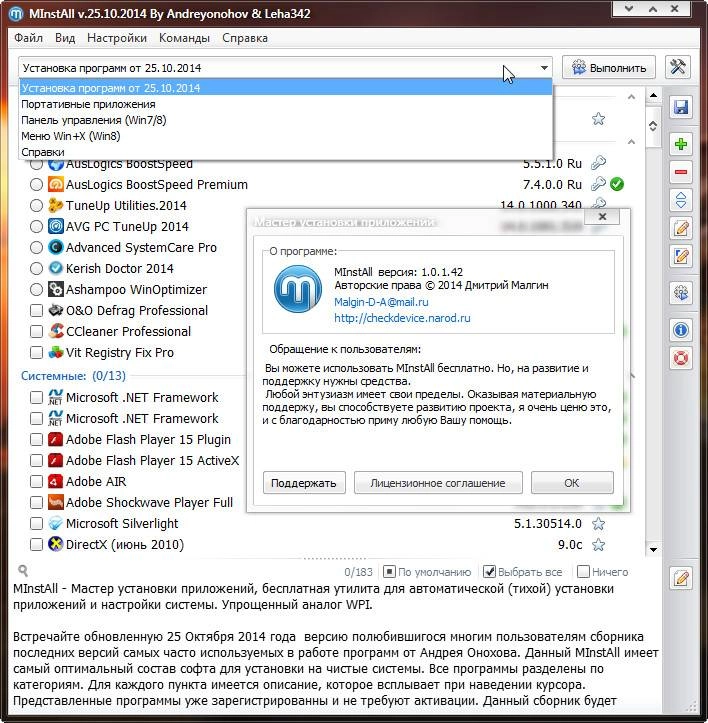Click the pencil icon with blue corner mark

[x=681, y=256]
